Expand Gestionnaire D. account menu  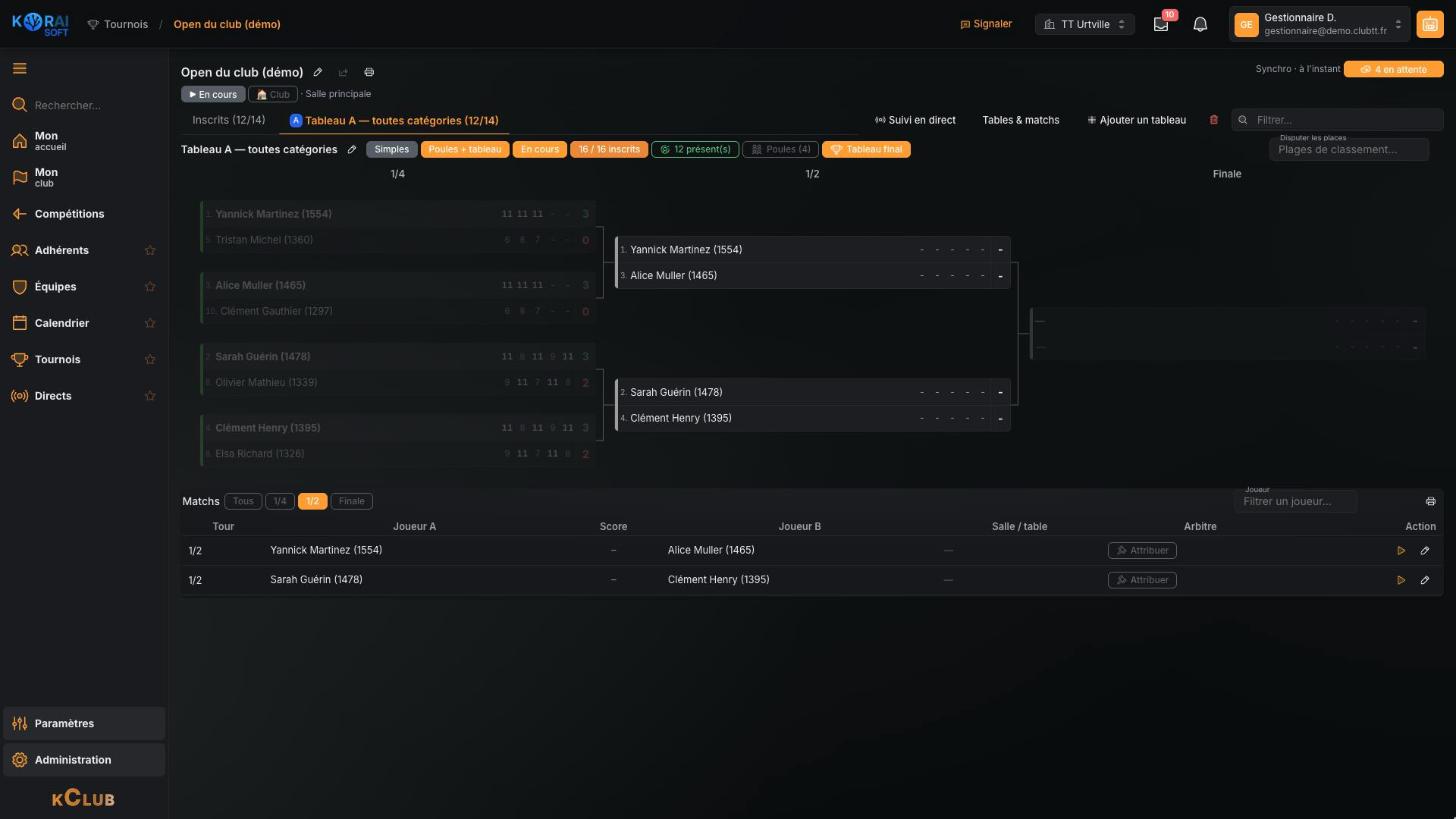click(1319, 24)
